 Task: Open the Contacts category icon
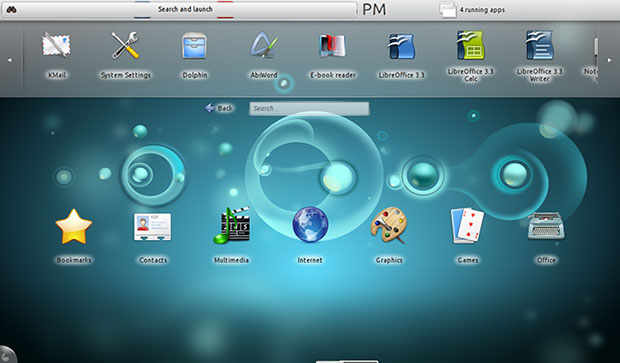(x=152, y=227)
